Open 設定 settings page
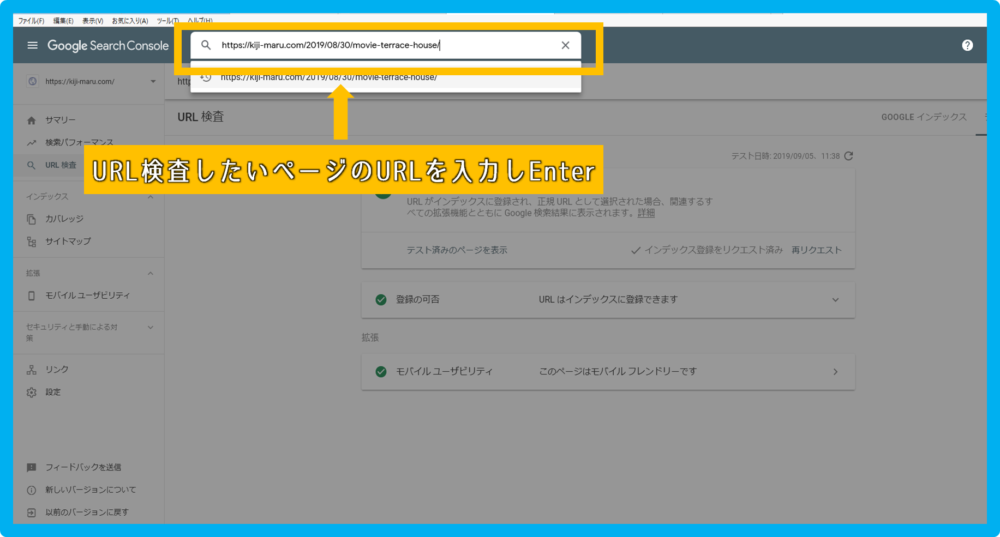1000x537 pixels. click(53, 392)
